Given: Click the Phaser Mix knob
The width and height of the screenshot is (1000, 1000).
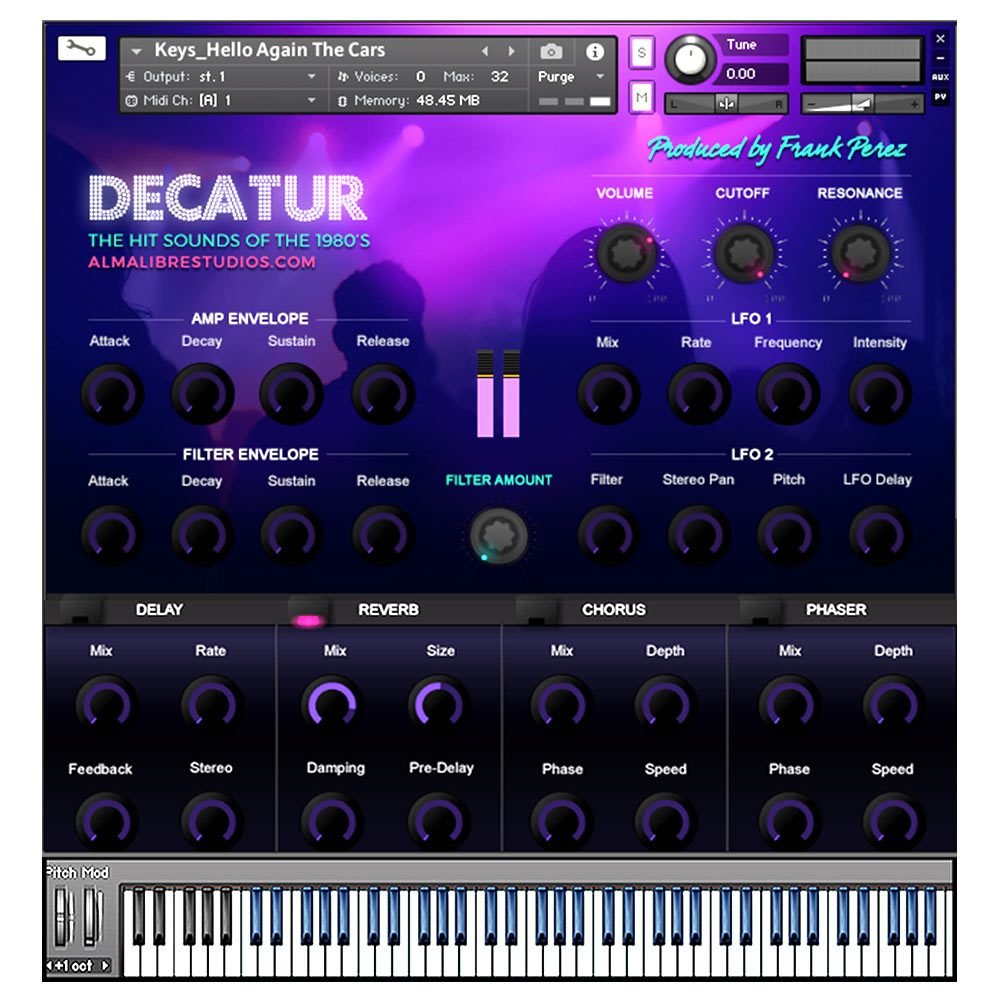Looking at the screenshot, I should point(789,704).
